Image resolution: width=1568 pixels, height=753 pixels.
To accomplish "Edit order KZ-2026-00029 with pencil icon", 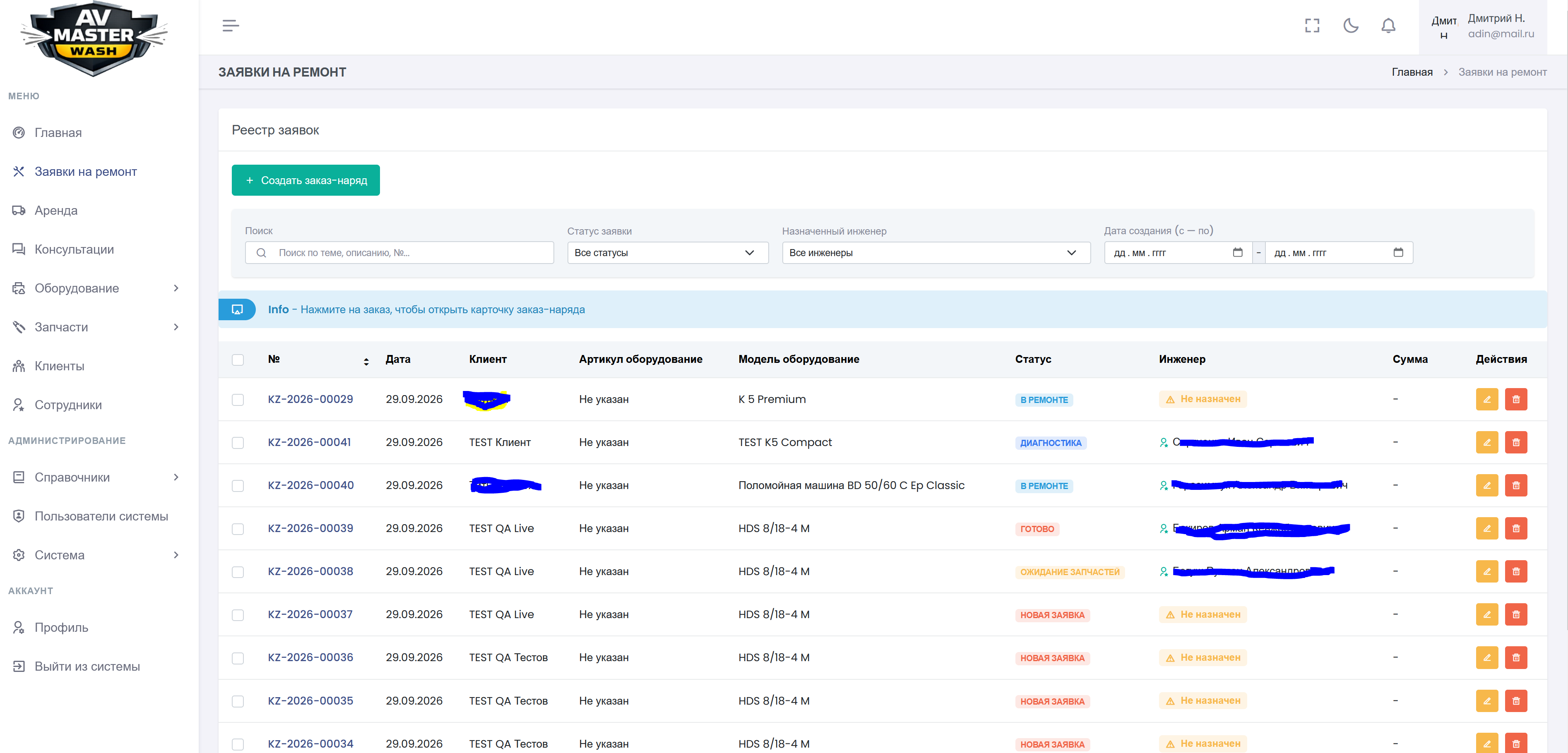I will (1486, 400).
